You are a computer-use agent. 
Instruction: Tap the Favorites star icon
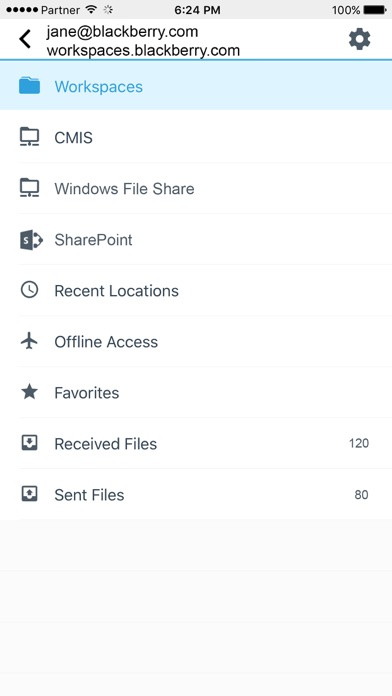pos(29,392)
